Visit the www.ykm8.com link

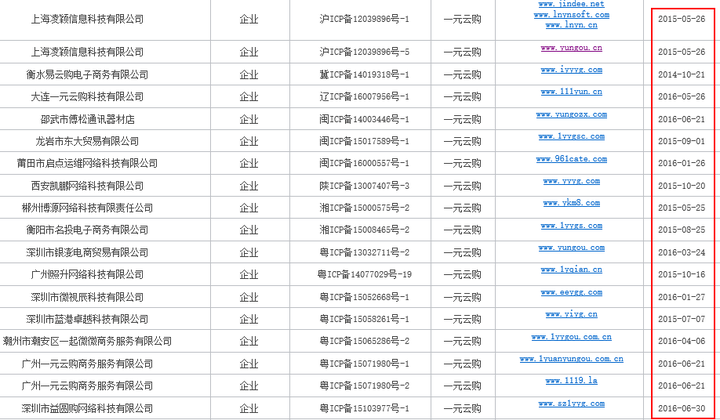point(571,203)
